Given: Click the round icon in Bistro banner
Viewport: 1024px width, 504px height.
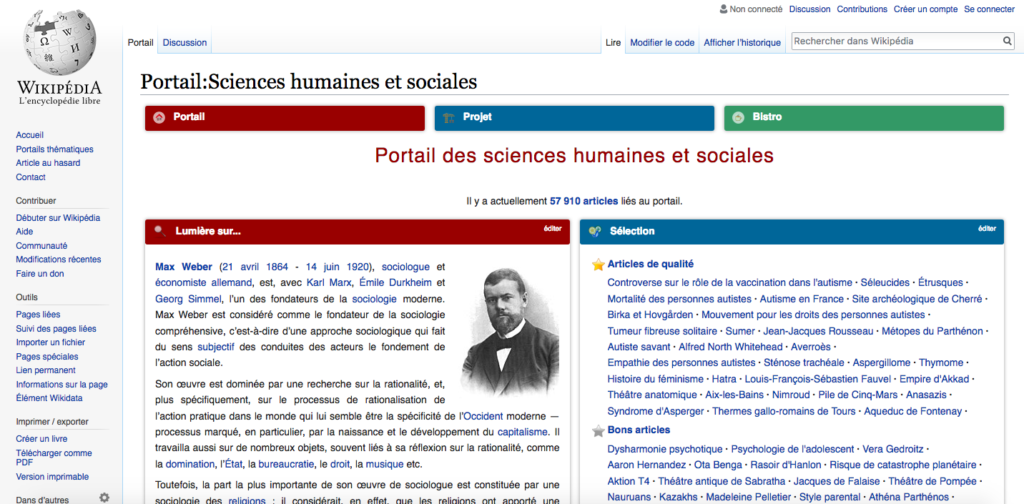Looking at the screenshot, I should coord(739,118).
